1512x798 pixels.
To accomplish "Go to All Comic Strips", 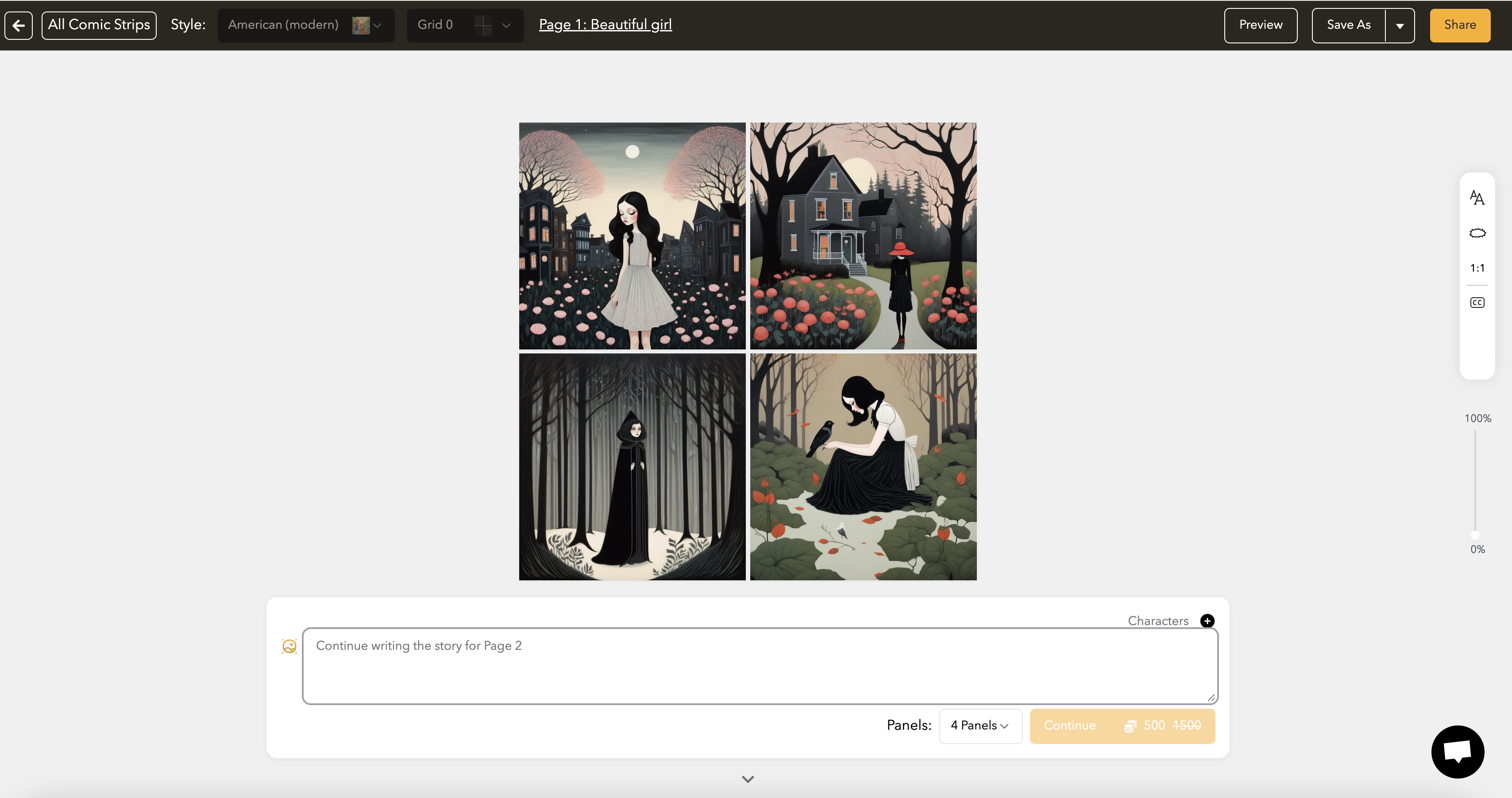I will 99,25.
